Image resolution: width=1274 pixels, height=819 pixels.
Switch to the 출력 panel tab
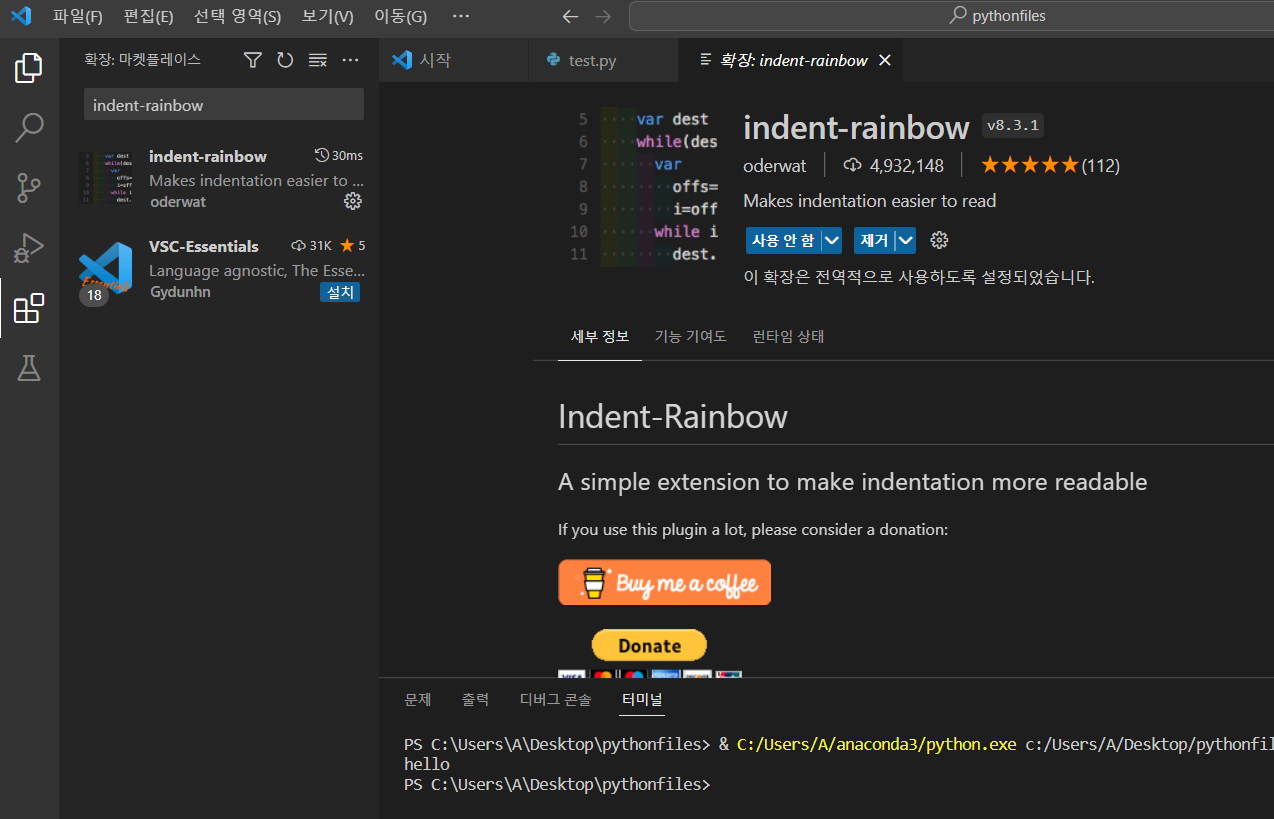[x=475, y=699]
